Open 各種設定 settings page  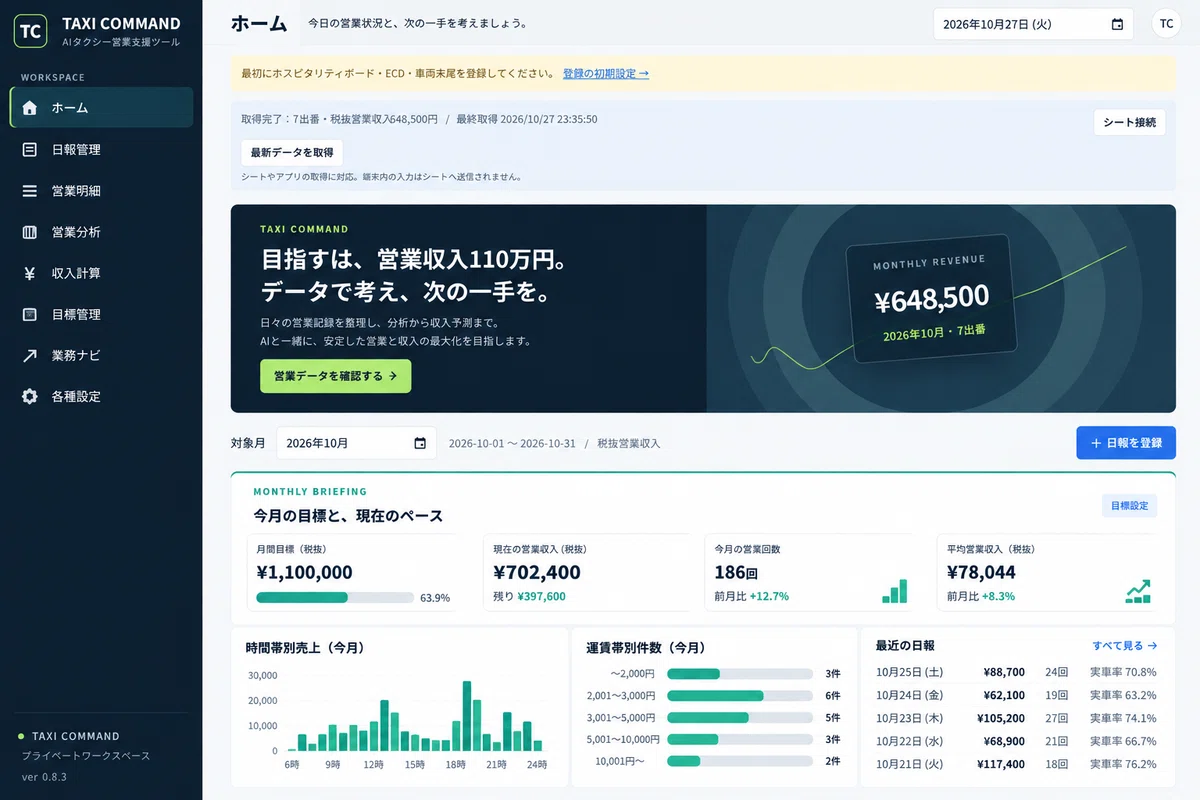[101, 396]
